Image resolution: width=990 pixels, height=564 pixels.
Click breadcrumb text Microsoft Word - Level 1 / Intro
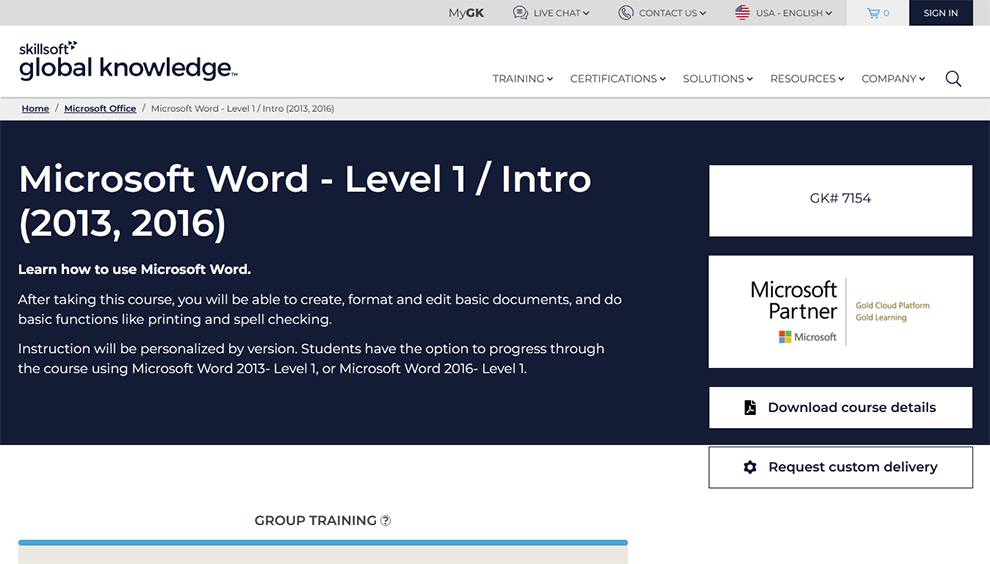point(242,109)
